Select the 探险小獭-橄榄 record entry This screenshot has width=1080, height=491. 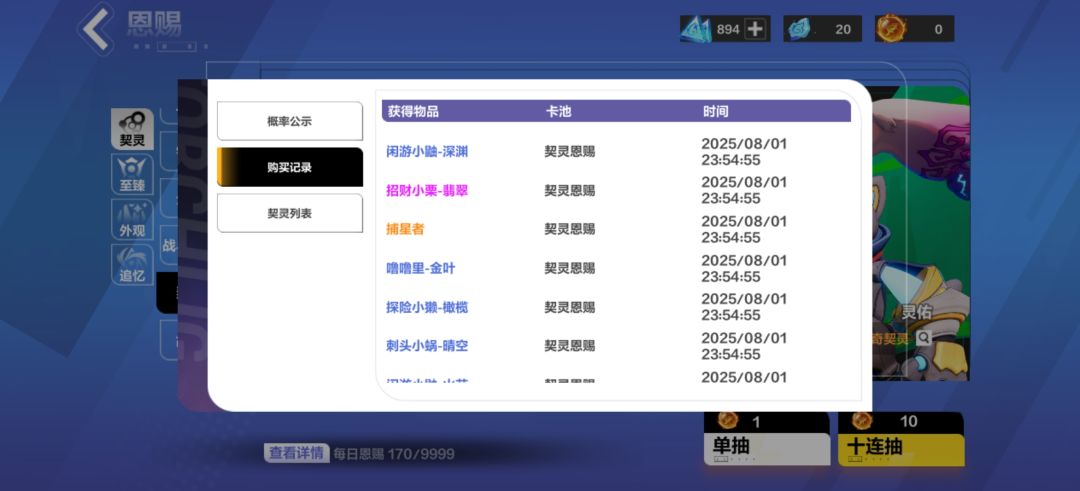[427, 307]
